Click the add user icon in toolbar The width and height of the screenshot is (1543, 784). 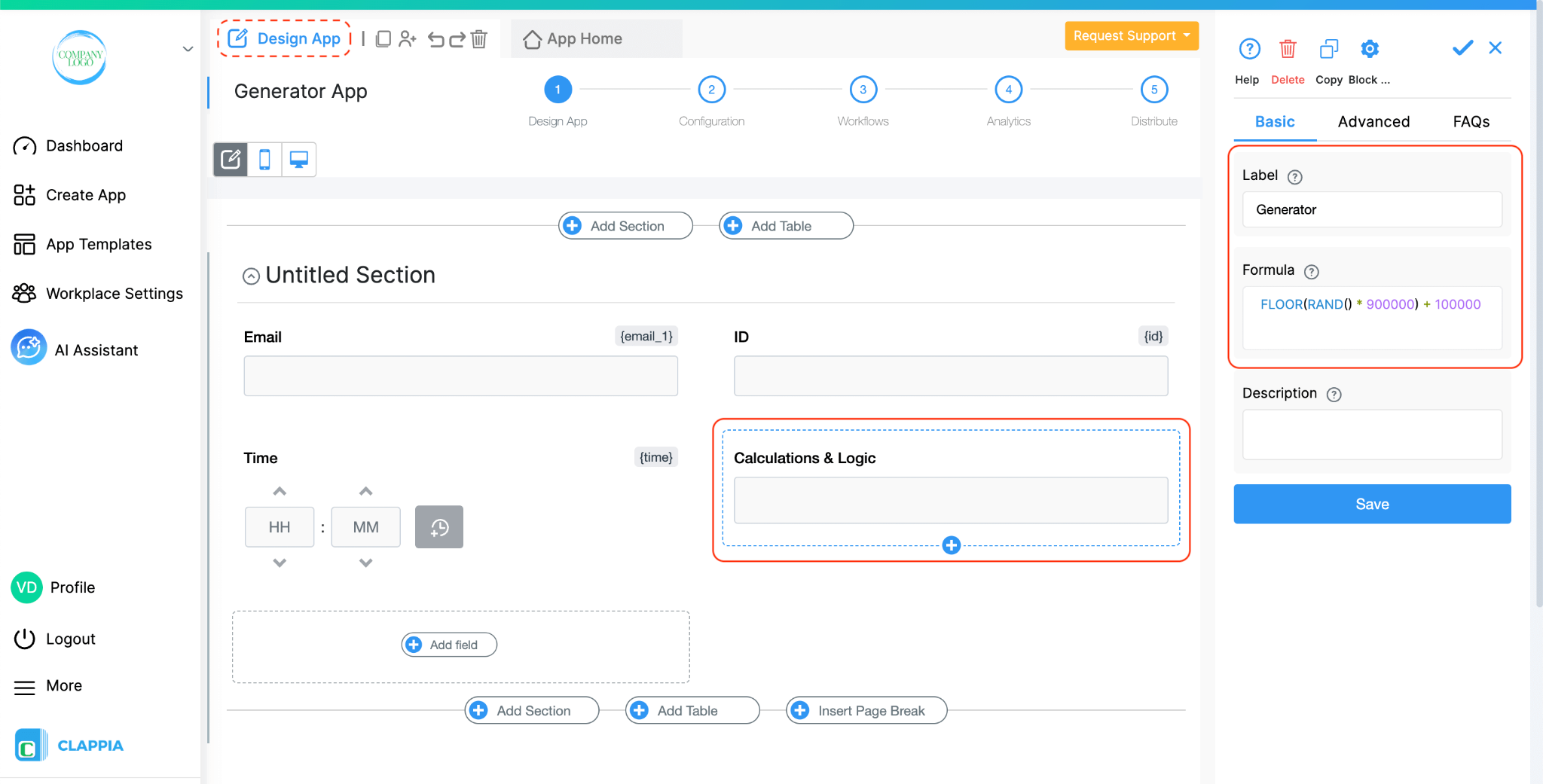pos(408,38)
